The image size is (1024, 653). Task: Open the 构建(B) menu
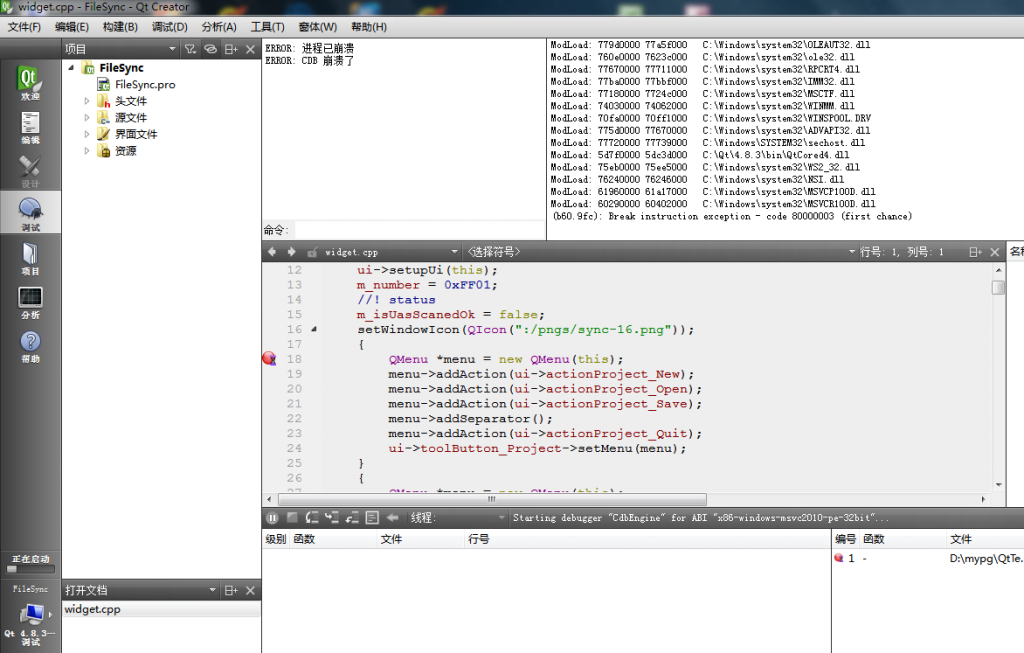click(x=120, y=27)
